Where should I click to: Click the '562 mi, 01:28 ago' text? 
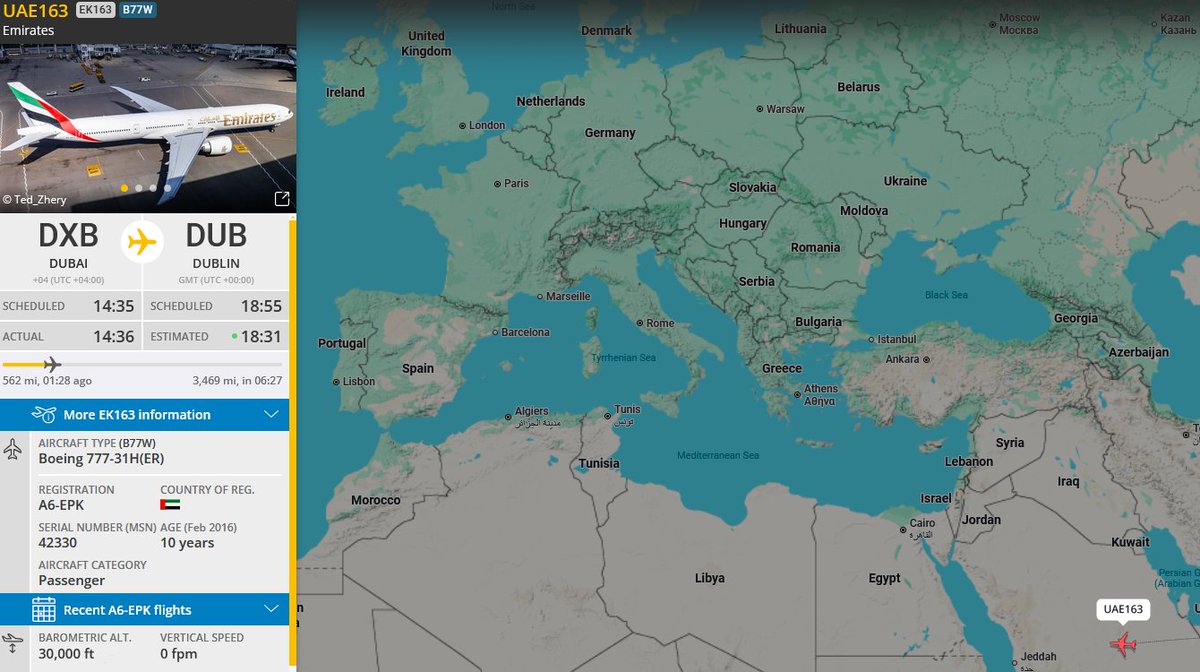tap(47, 380)
